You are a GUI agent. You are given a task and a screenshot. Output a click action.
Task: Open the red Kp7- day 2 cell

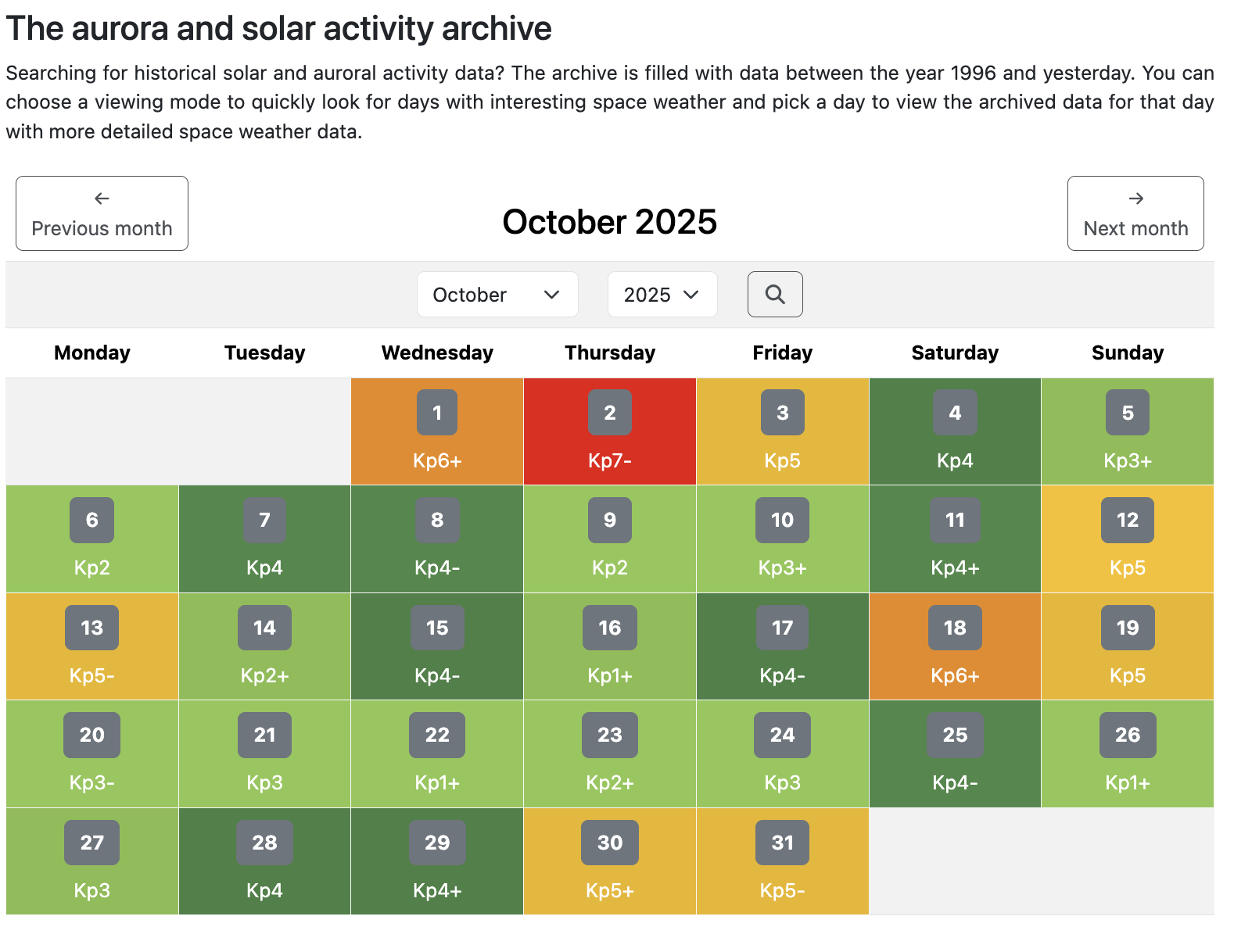[x=609, y=431]
